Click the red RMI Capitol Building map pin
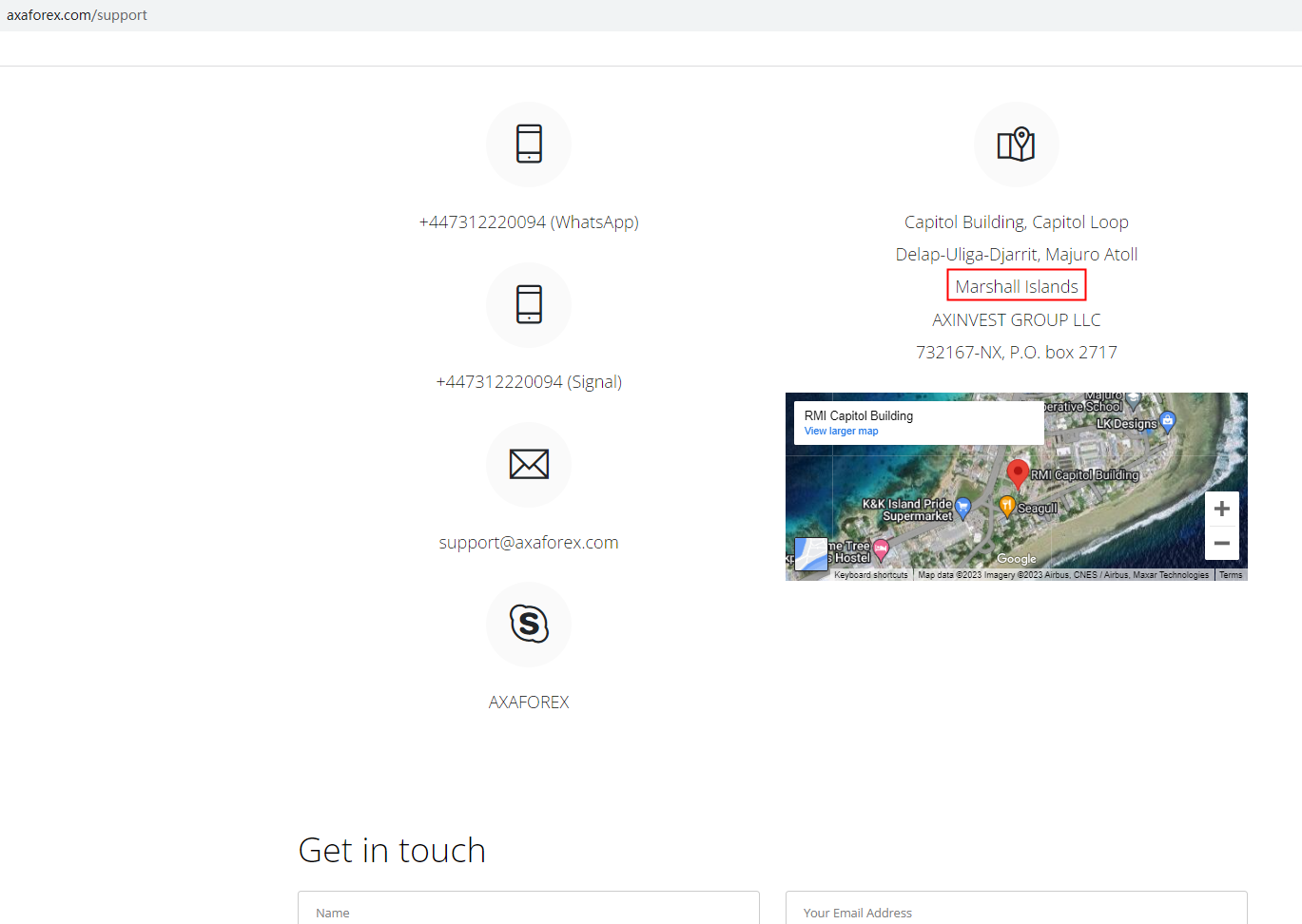 click(x=1018, y=473)
